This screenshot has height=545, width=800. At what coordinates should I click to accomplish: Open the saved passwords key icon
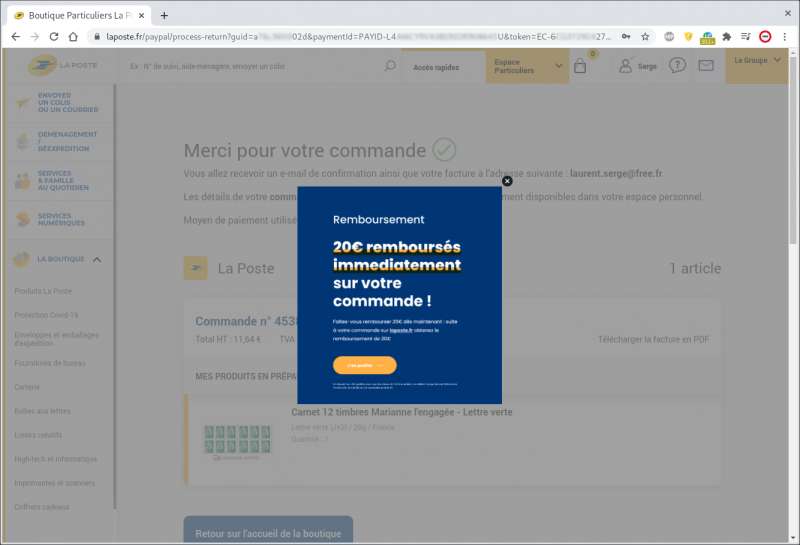tap(626, 37)
